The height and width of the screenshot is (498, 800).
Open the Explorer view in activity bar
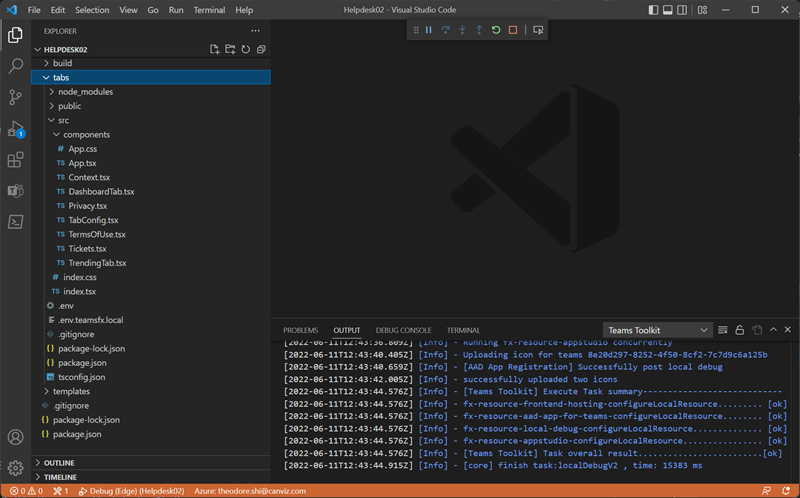[15, 35]
